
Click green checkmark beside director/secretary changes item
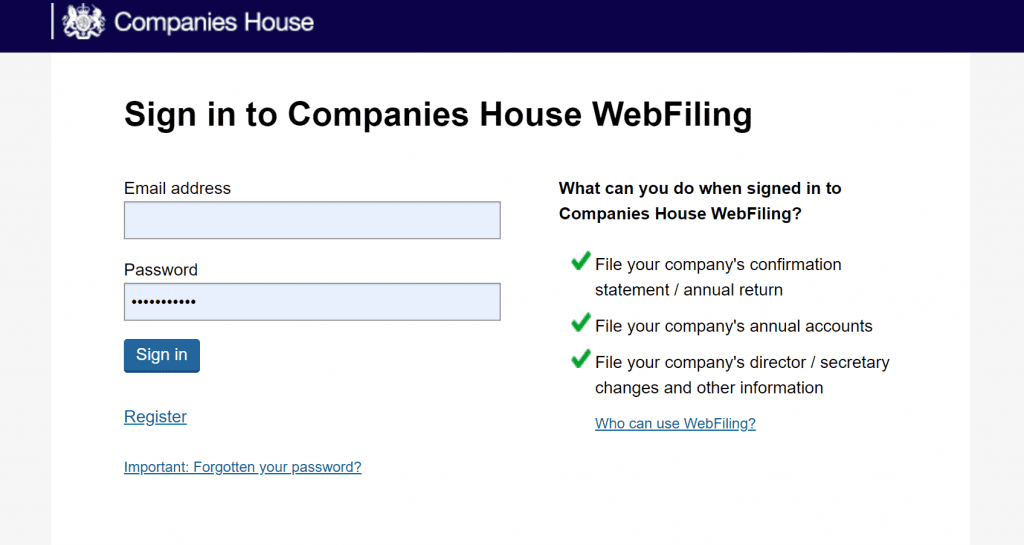click(580, 359)
